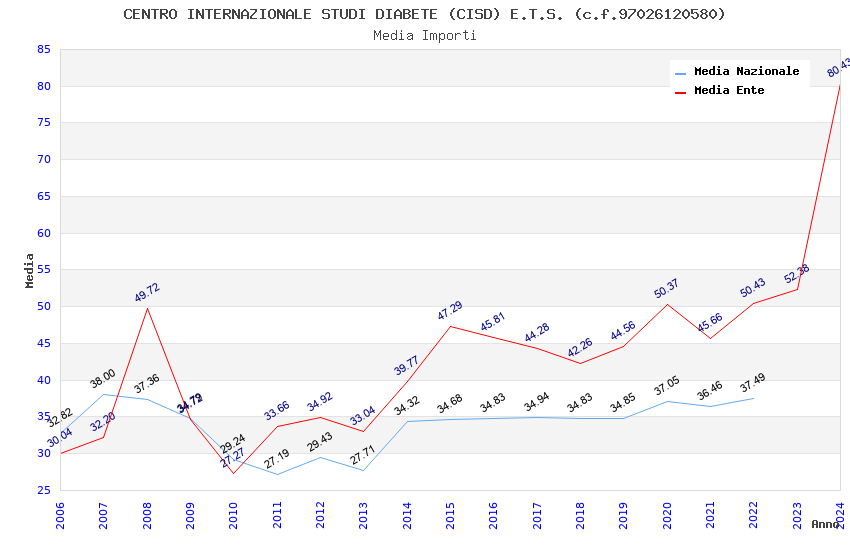Click the 49.72 data label
850x550 pixels.
tap(147, 292)
